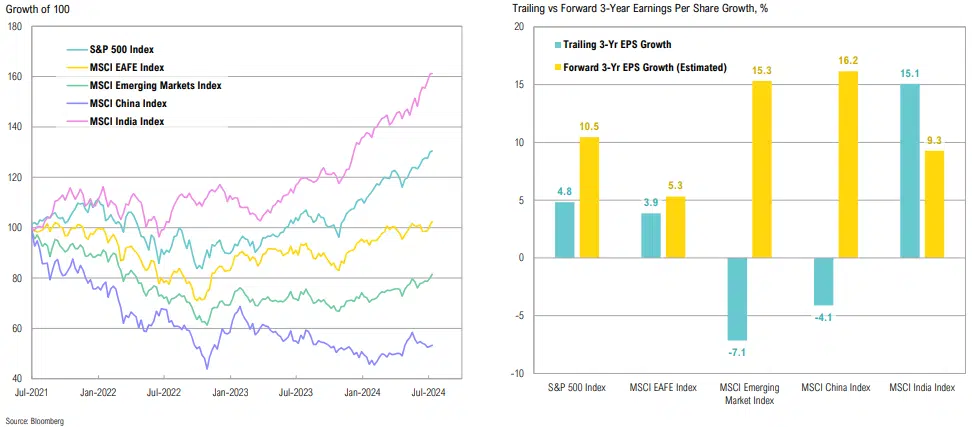Click the Jul-2024 x-axis label
The width and height of the screenshot is (972, 427).
[x=428, y=392]
